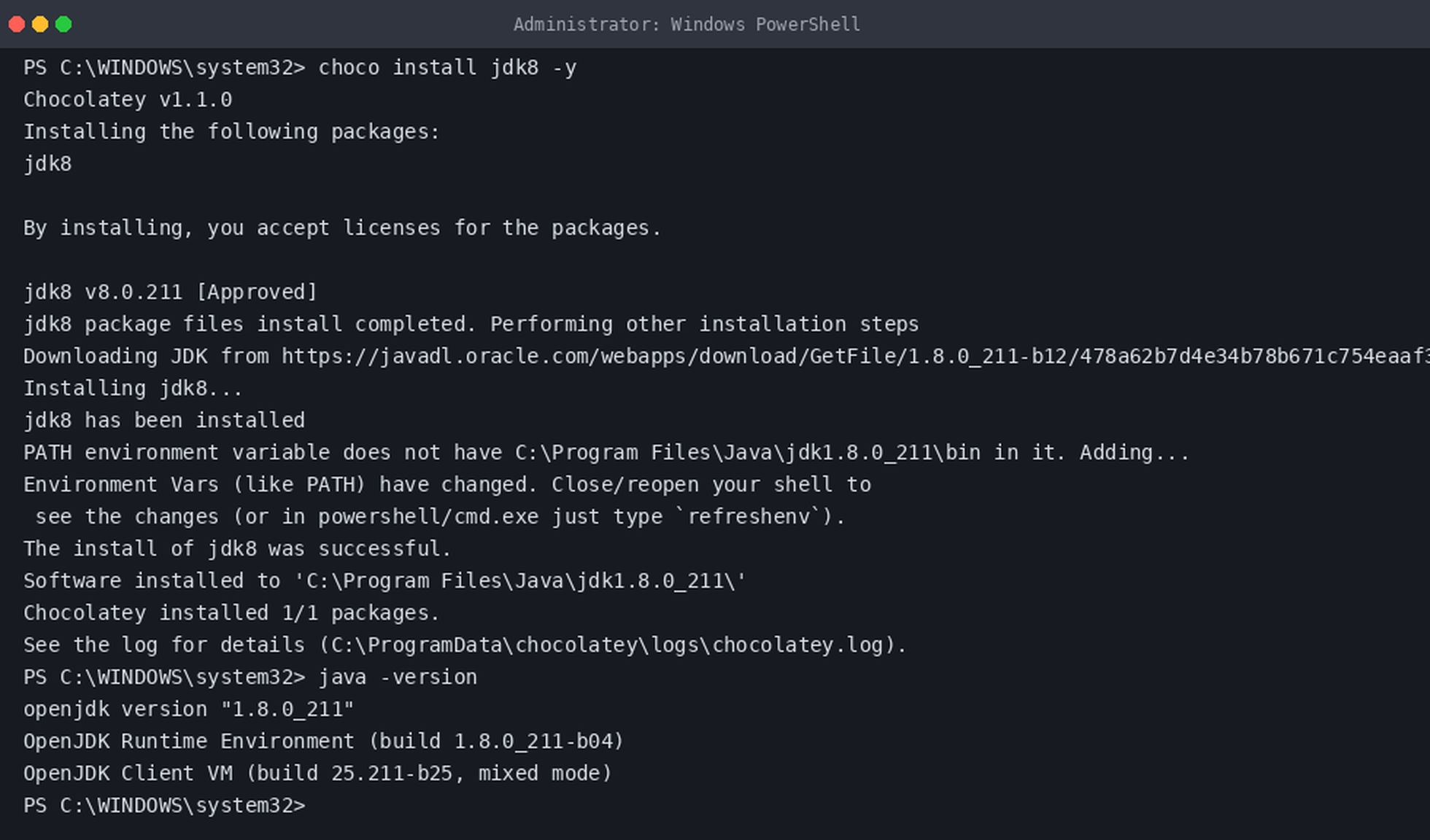Click the 'The install of jdk8 was successful' line

click(x=238, y=549)
